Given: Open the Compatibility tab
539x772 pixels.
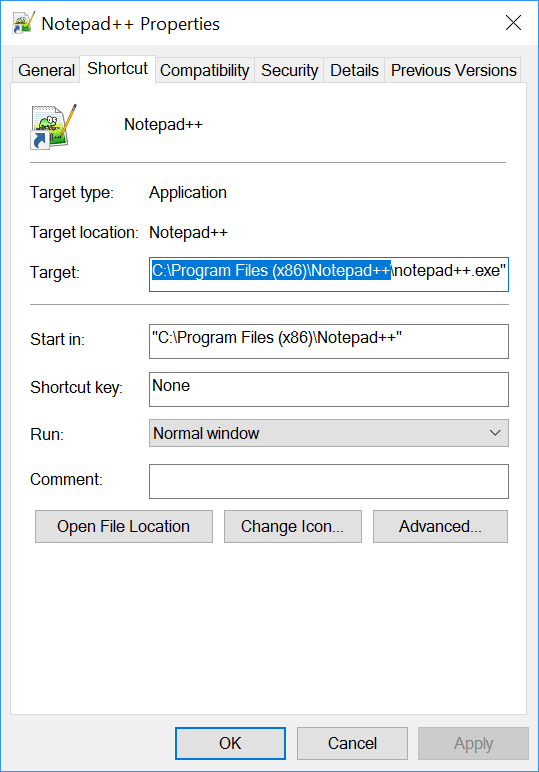Looking at the screenshot, I should point(205,70).
